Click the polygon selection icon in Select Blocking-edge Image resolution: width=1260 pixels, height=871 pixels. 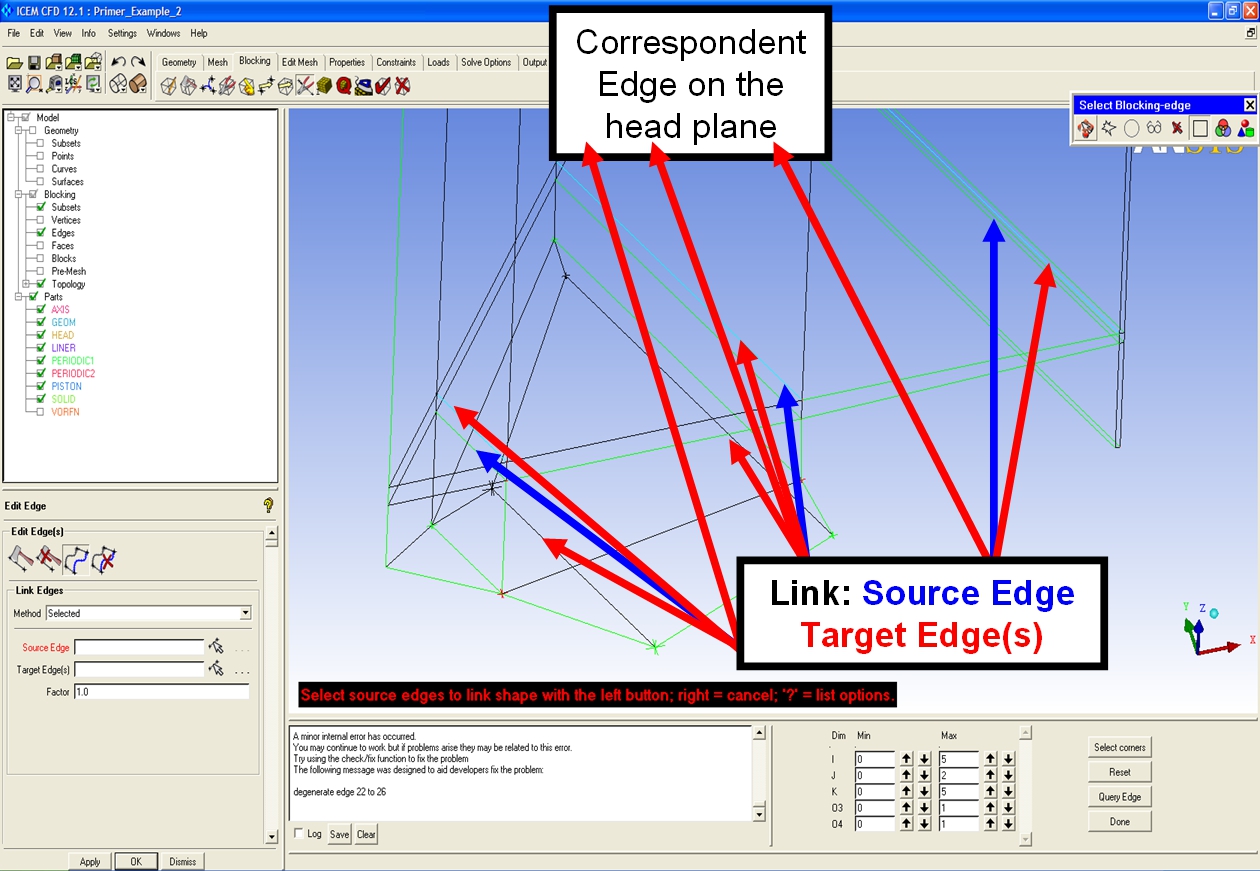1108,128
